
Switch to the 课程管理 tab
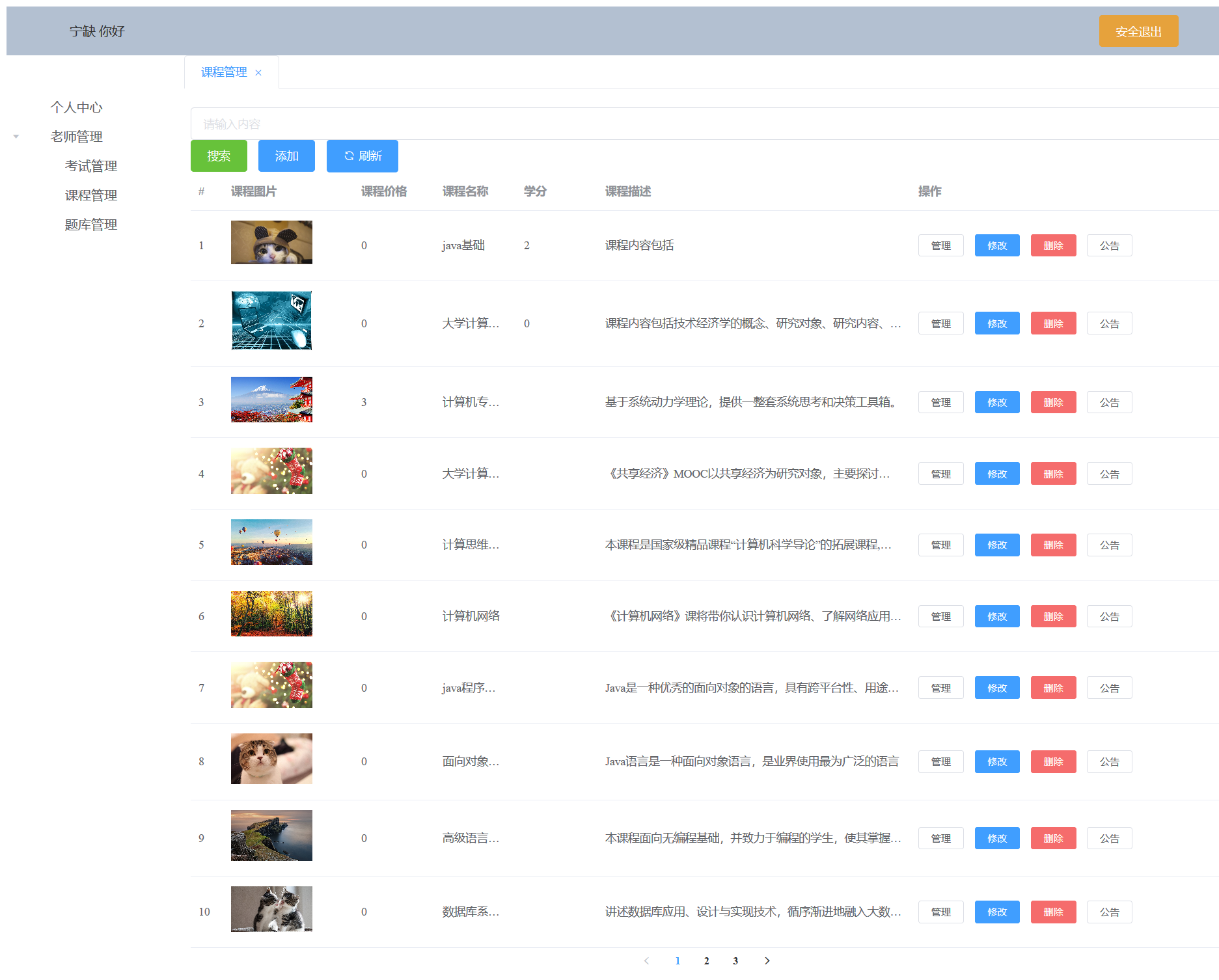[x=224, y=72]
